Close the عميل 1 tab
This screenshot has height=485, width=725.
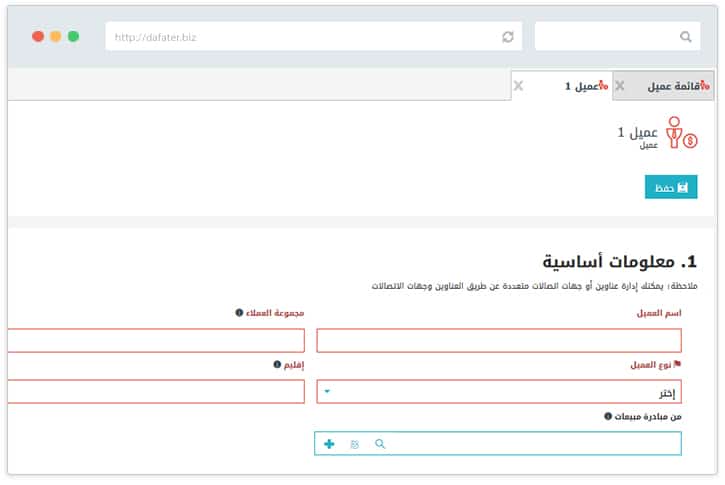coord(518,86)
